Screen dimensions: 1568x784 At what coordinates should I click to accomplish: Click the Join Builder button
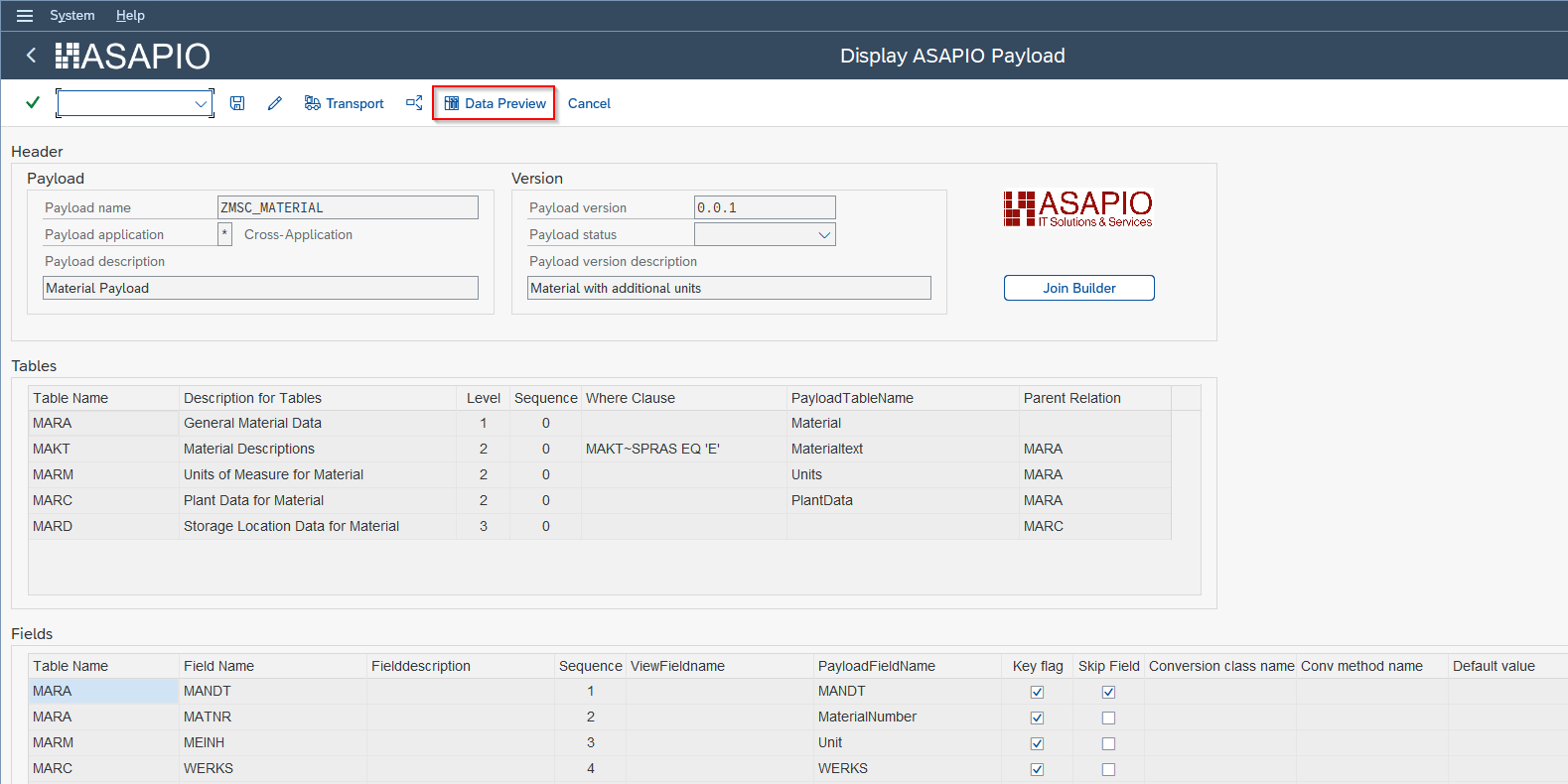coord(1078,288)
